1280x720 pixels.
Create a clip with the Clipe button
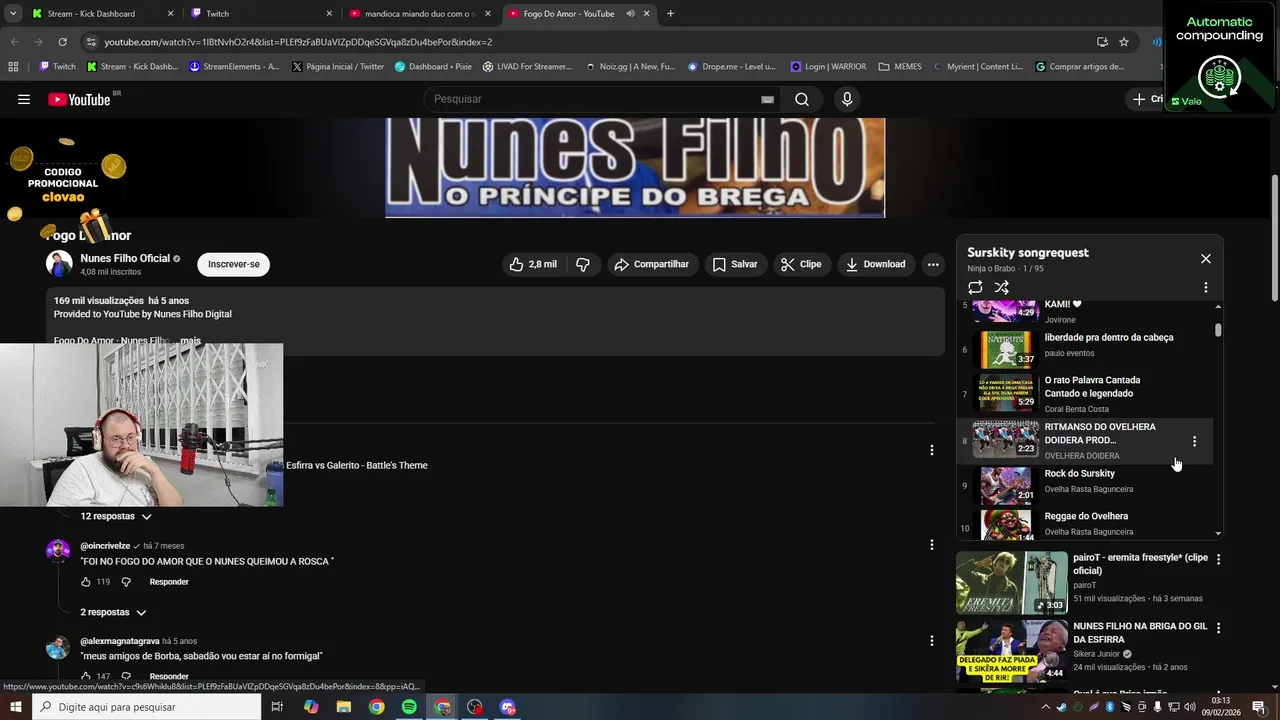(801, 264)
